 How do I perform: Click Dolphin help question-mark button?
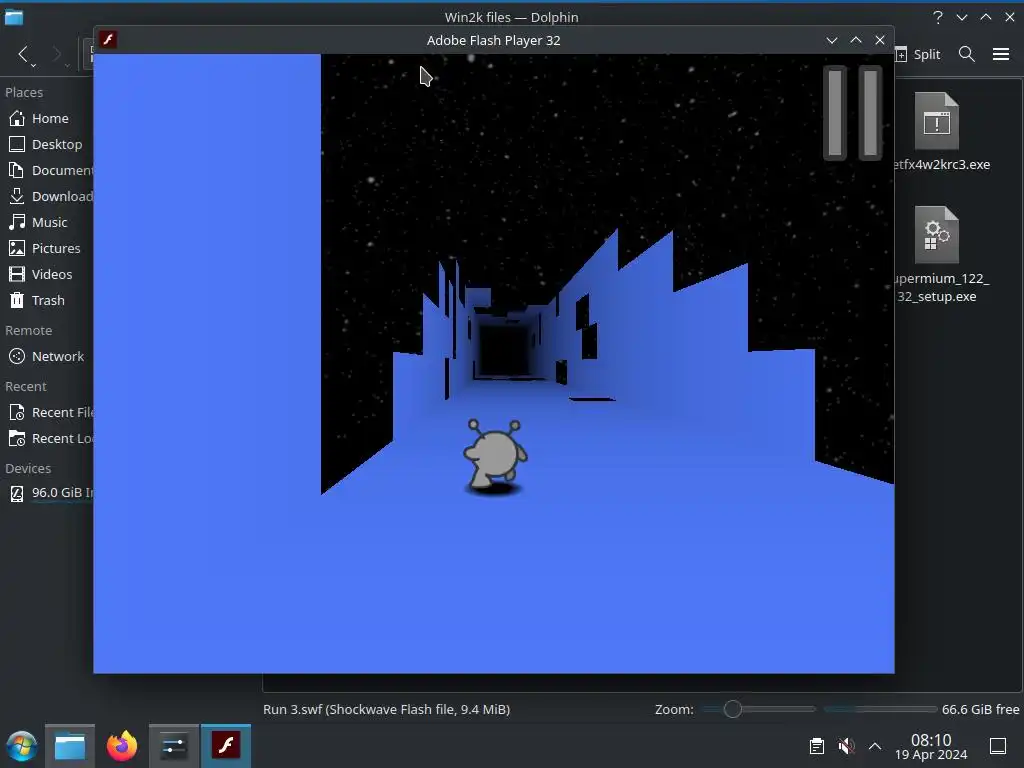click(x=938, y=17)
